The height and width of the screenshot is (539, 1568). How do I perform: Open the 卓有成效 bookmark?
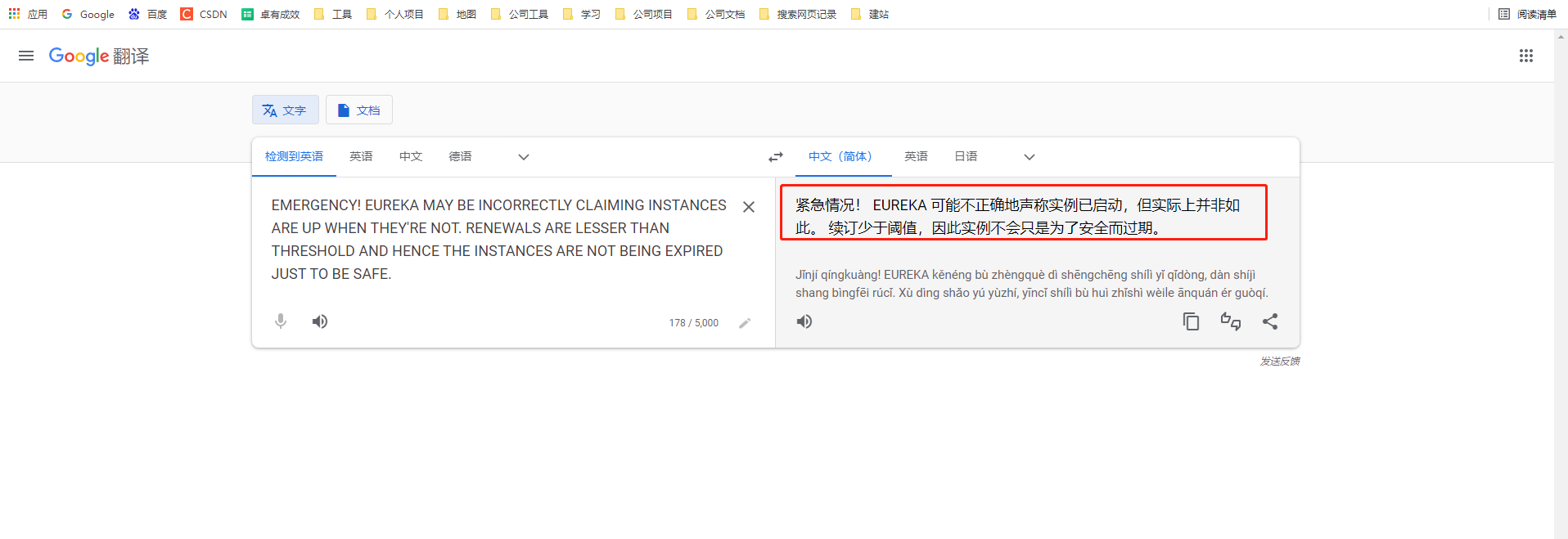[x=271, y=14]
